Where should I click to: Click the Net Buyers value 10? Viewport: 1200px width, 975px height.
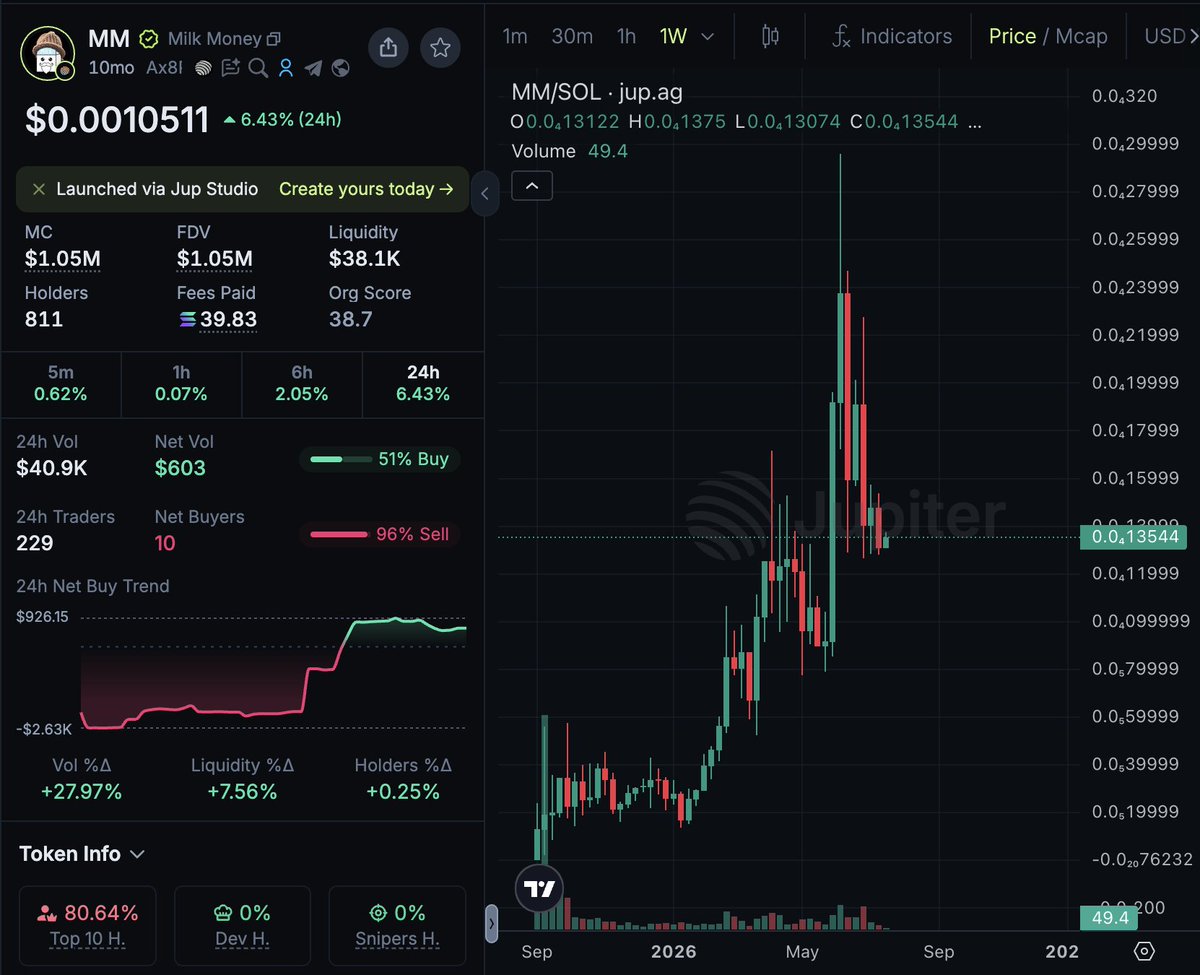(x=165, y=543)
